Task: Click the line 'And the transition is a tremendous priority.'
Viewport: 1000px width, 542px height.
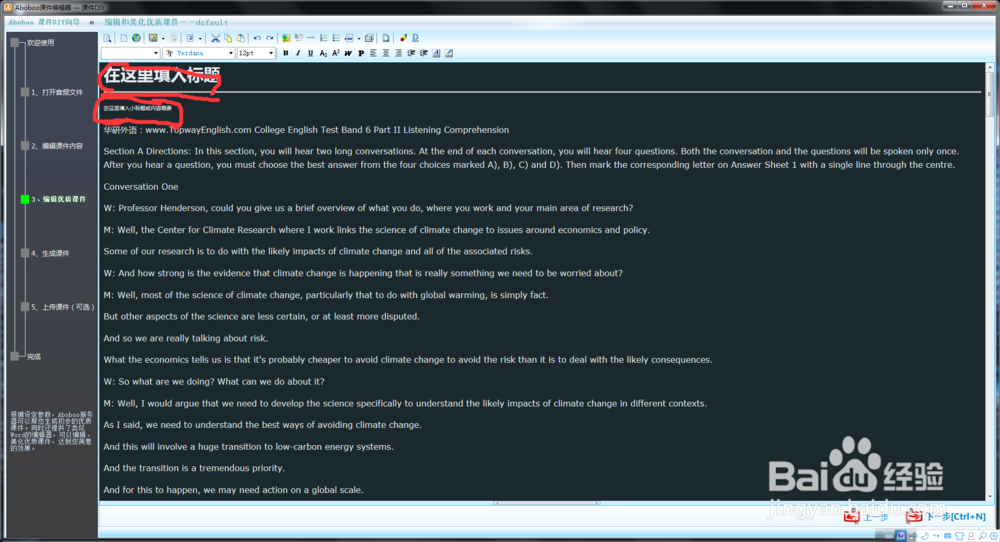Action: click(194, 468)
